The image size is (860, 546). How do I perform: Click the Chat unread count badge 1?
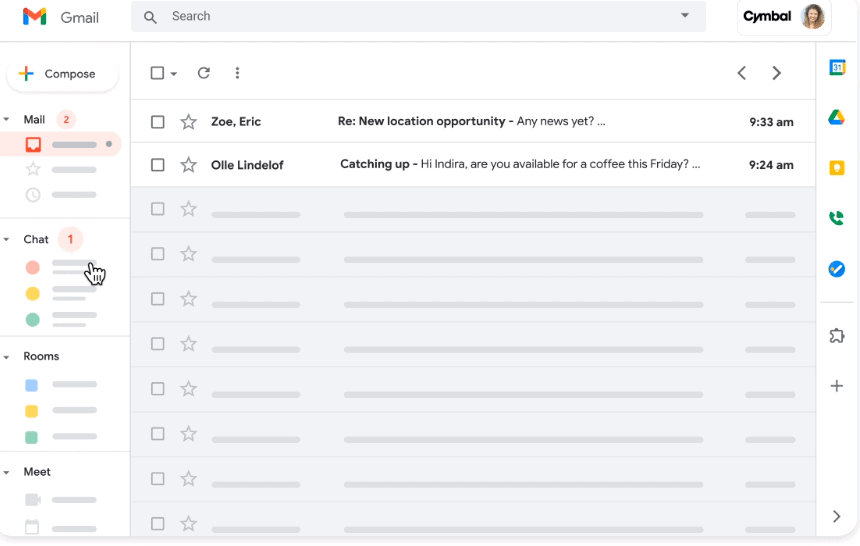pyautogui.click(x=70, y=239)
